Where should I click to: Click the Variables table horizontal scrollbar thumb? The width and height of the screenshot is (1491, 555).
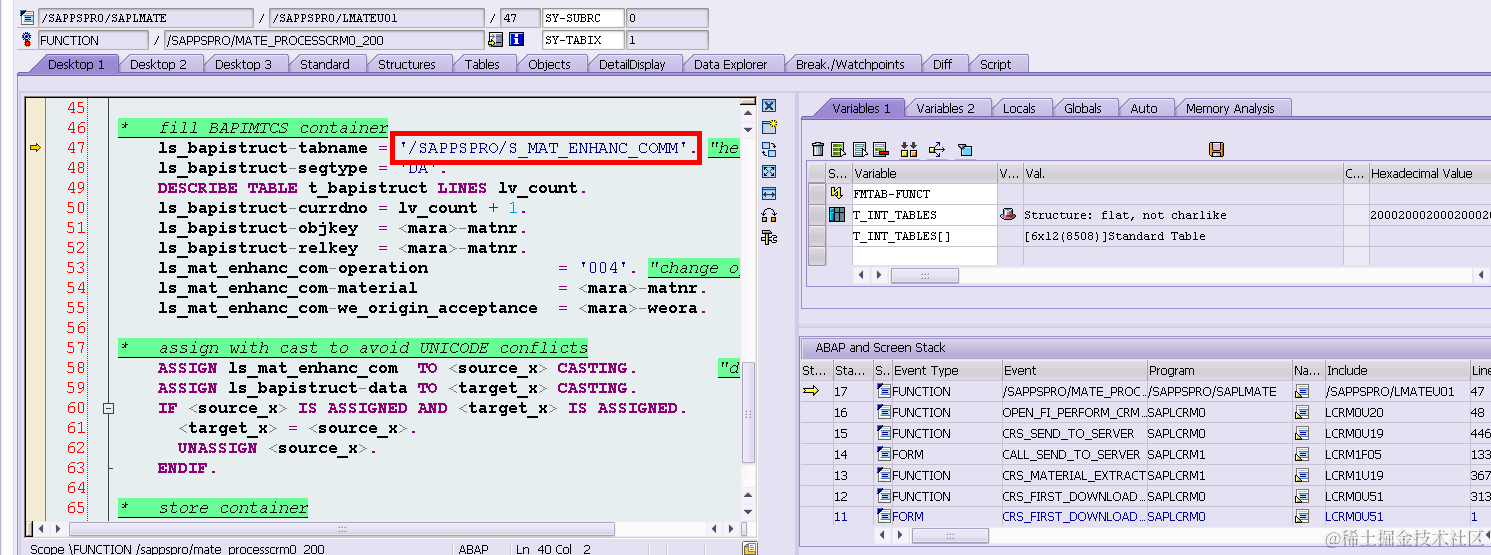coord(924,275)
